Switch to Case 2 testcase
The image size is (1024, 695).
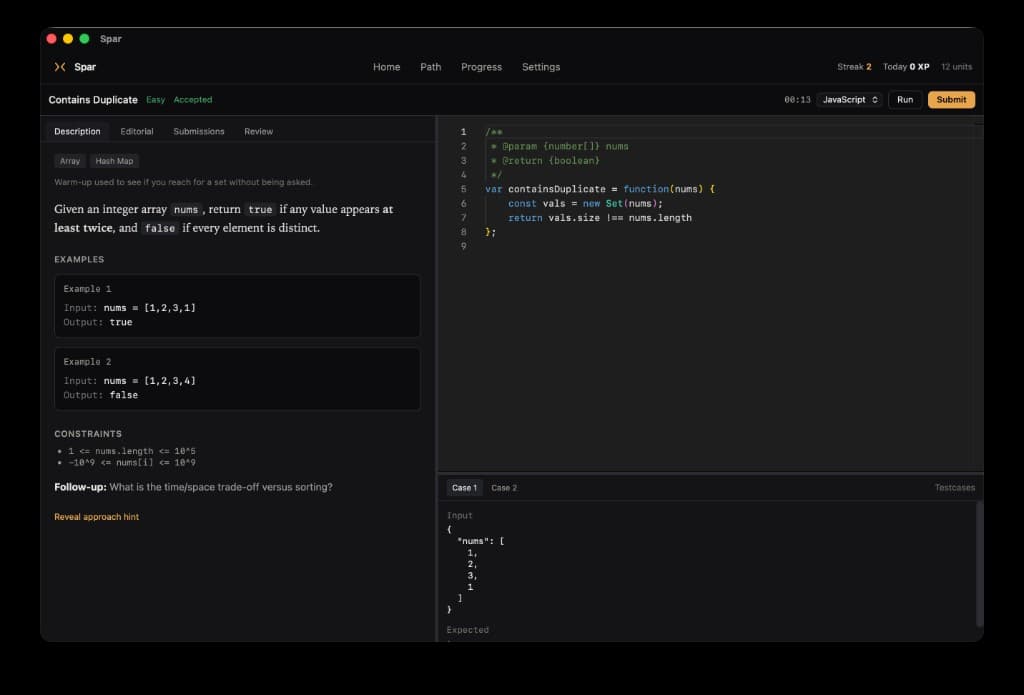coord(504,488)
